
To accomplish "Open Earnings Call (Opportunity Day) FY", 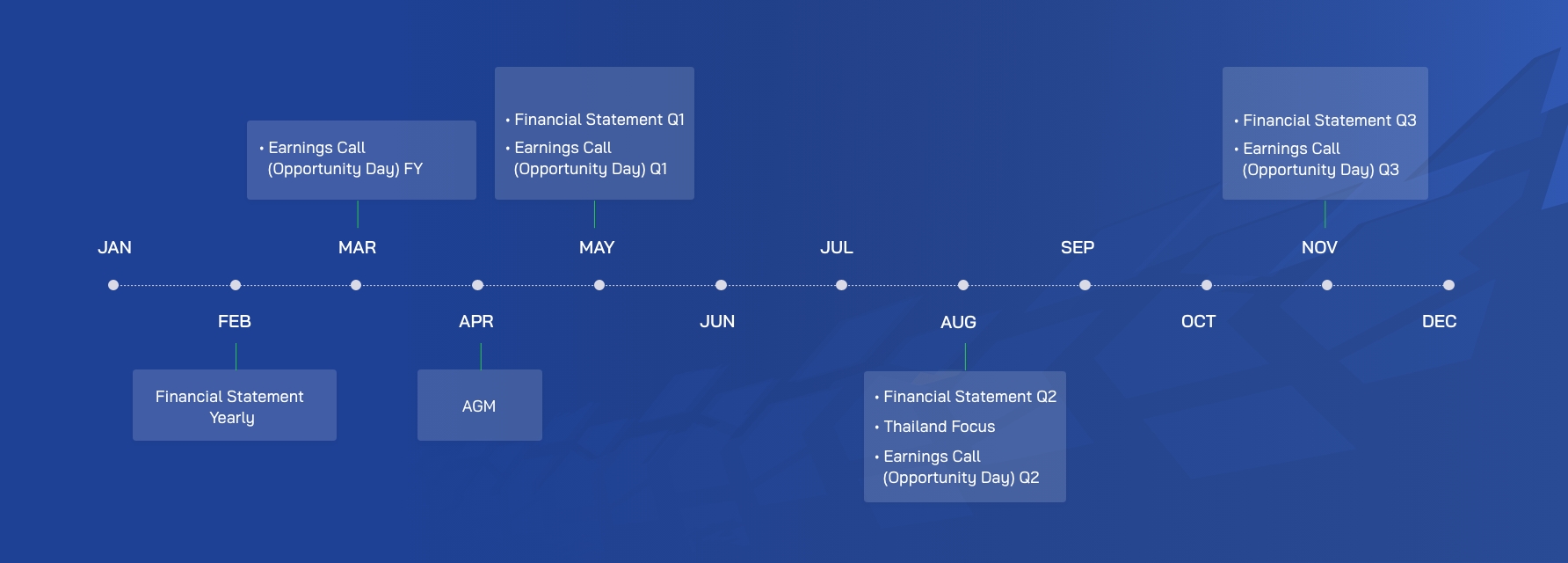I will [x=345, y=158].
